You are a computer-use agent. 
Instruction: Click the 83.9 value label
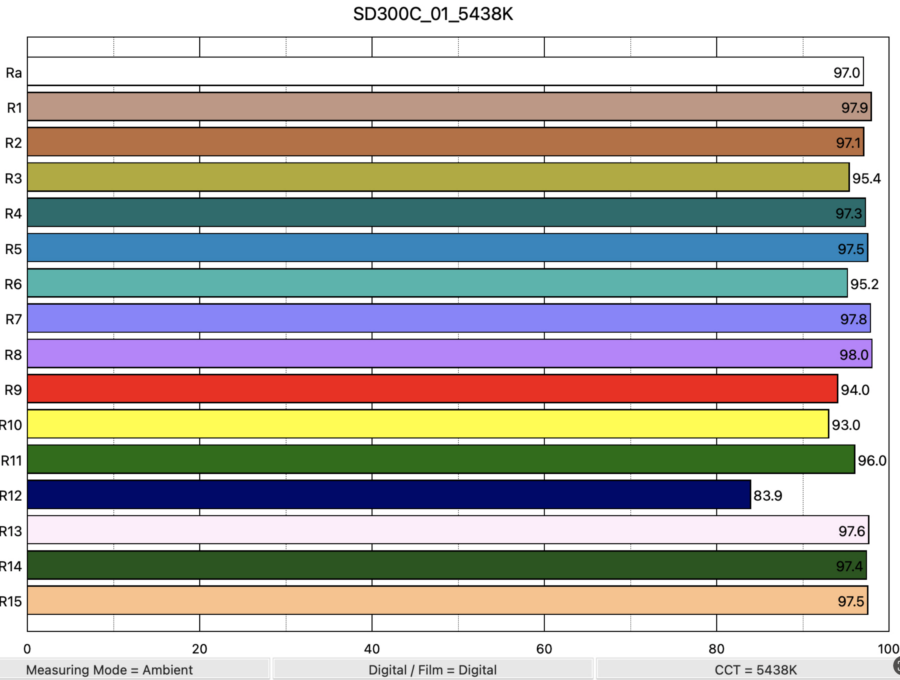[x=768, y=495]
